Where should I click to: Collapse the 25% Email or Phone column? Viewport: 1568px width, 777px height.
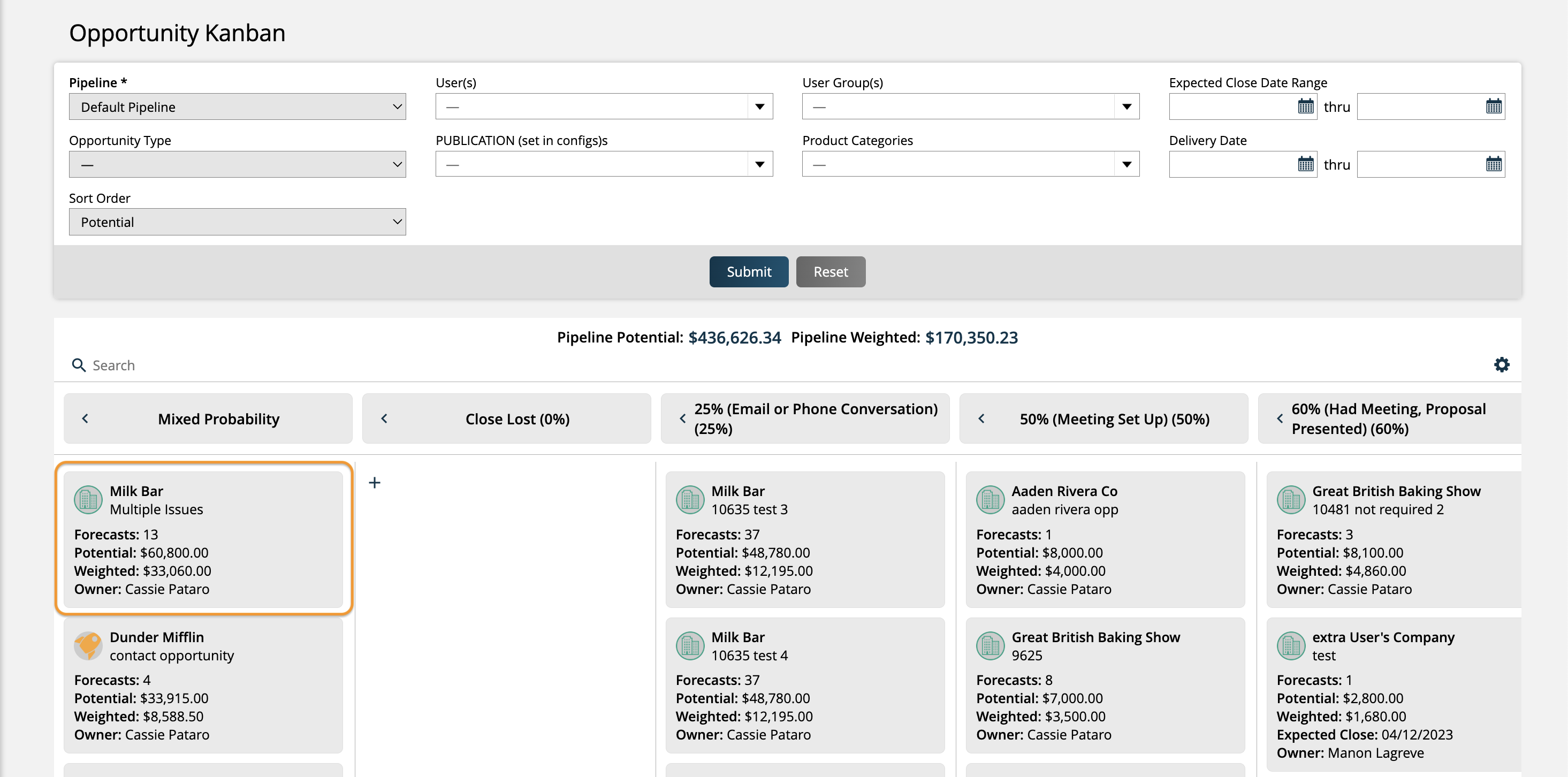(x=682, y=418)
